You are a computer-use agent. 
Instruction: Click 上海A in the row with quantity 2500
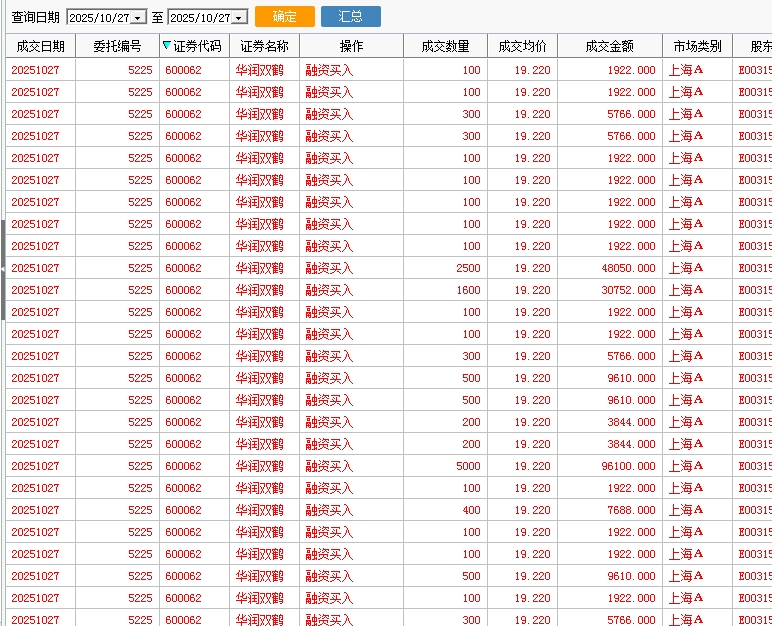click(685, 268)
